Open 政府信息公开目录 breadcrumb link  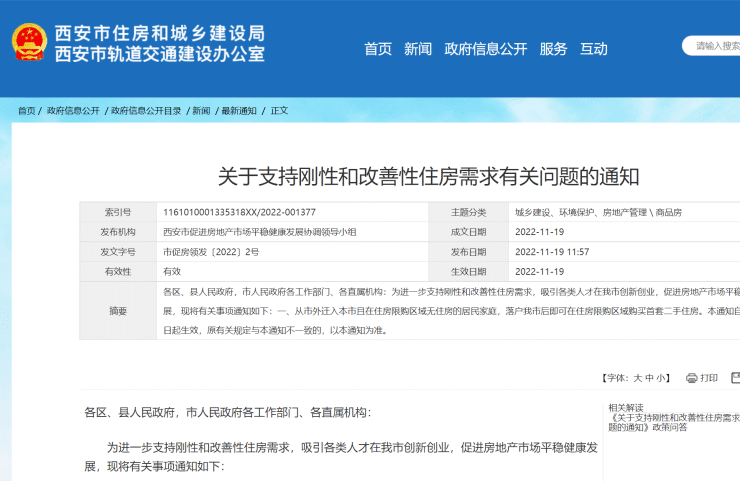[146, 111]
